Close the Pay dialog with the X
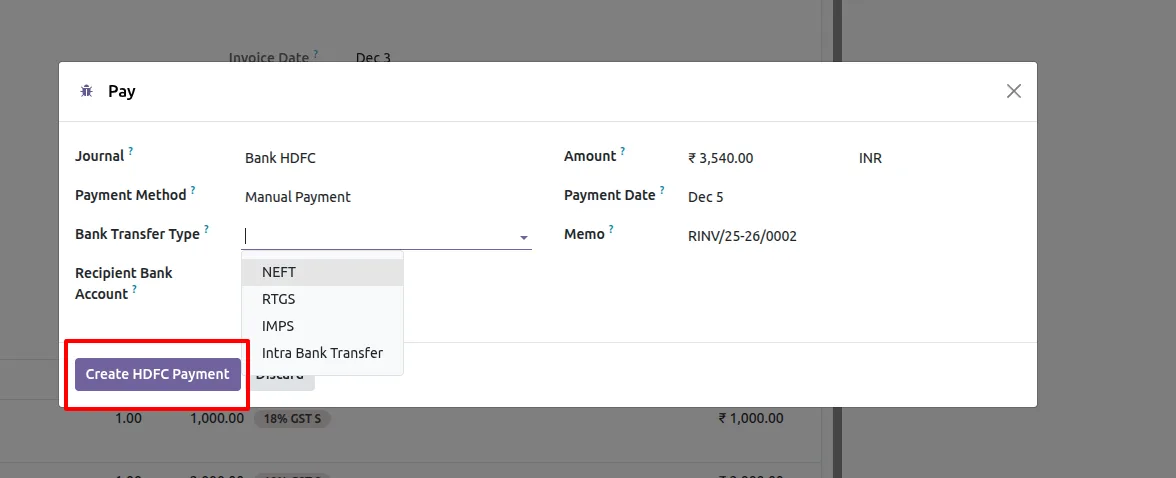 (1013, 91)
